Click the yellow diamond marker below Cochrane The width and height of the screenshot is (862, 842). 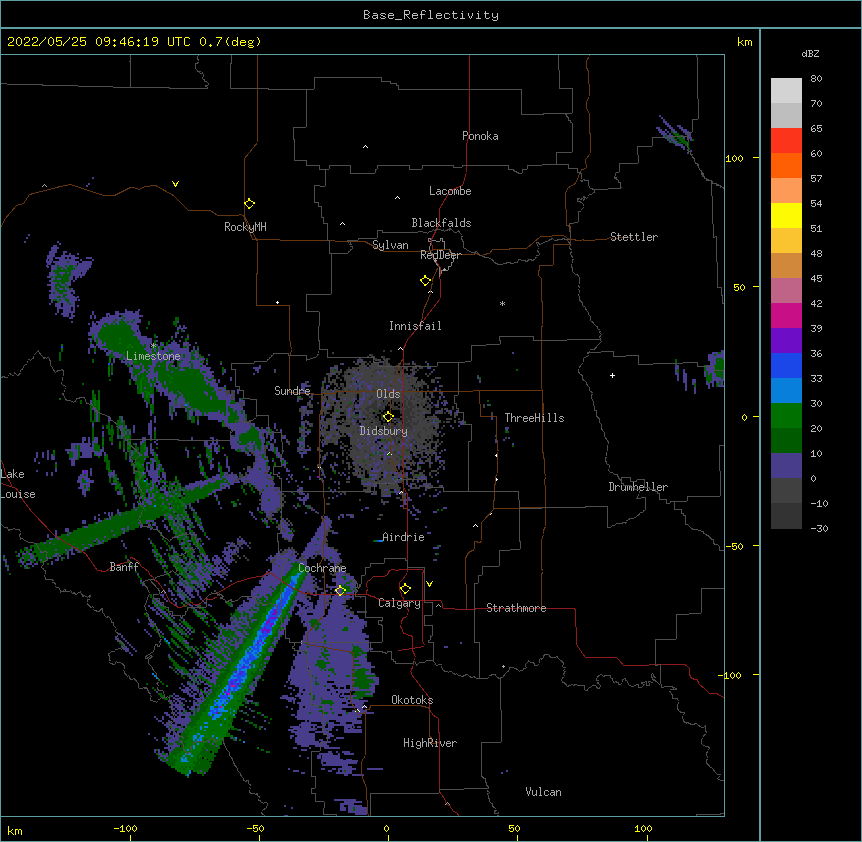coord(340,591)
